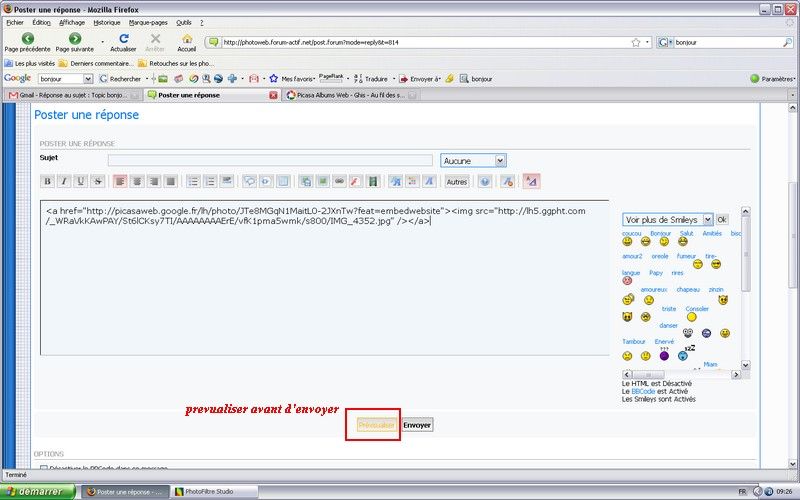Viewport: 800px width, 500px height.
Task: Open the Paramètres dropdown in Google toolbar
Action: tap(772, 79)
